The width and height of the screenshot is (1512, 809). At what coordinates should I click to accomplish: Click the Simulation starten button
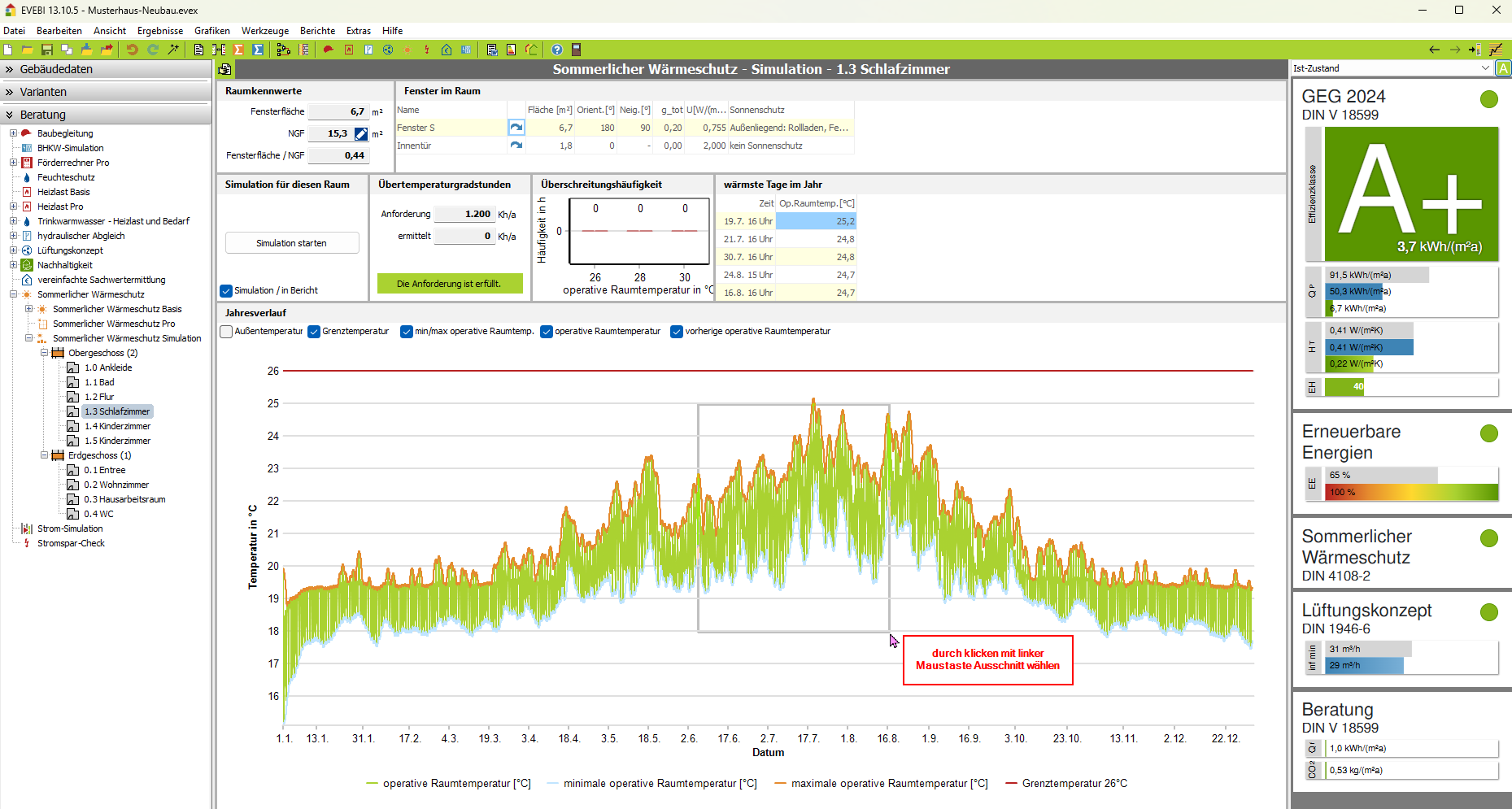click(291, 243)
